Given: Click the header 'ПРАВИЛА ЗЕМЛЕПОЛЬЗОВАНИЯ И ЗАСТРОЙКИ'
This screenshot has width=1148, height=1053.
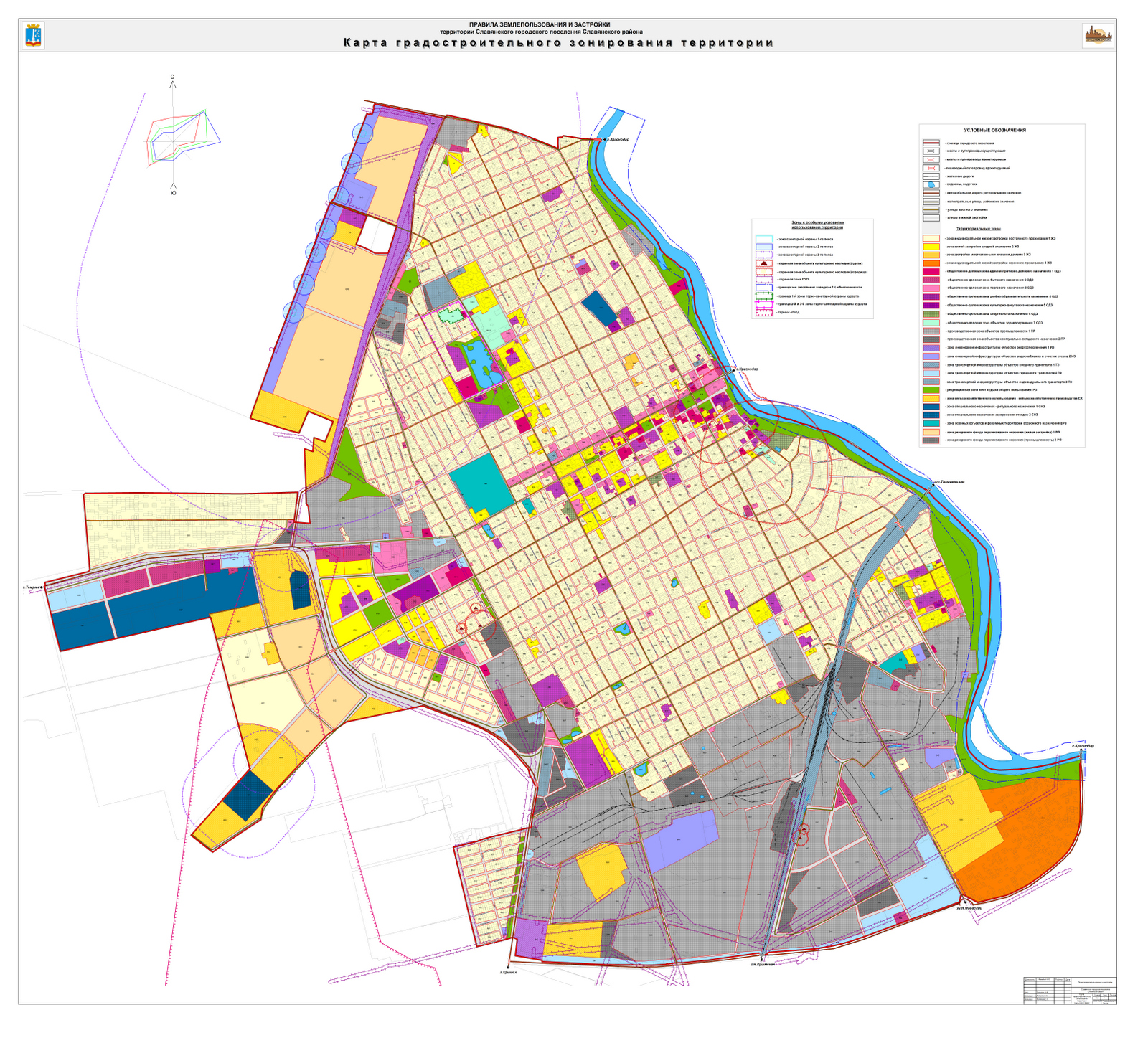Looking at the screenshot, I should (540, 24).
